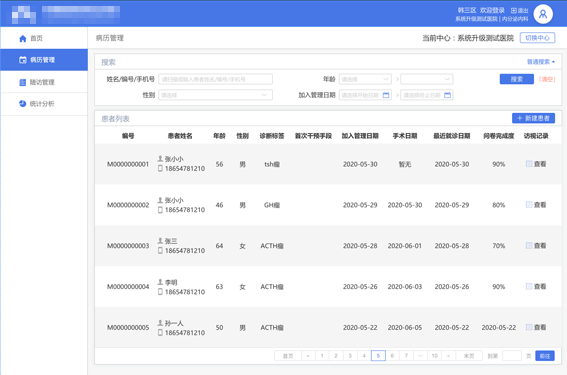Click 查看 for patient M0000000001
Image resolution: width=567 pixels, height=375 pixels.
click(540, 164)
